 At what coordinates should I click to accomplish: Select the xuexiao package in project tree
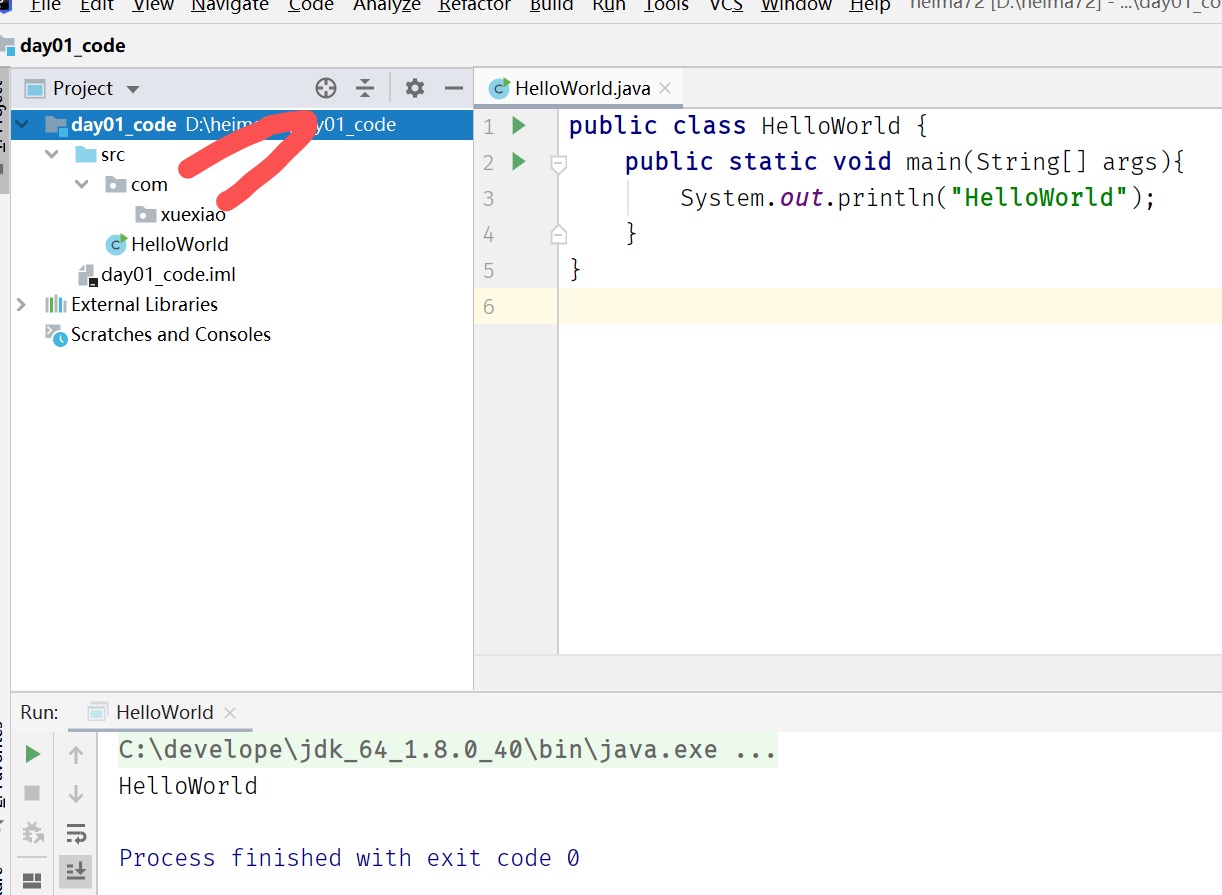tap(193, 214)
